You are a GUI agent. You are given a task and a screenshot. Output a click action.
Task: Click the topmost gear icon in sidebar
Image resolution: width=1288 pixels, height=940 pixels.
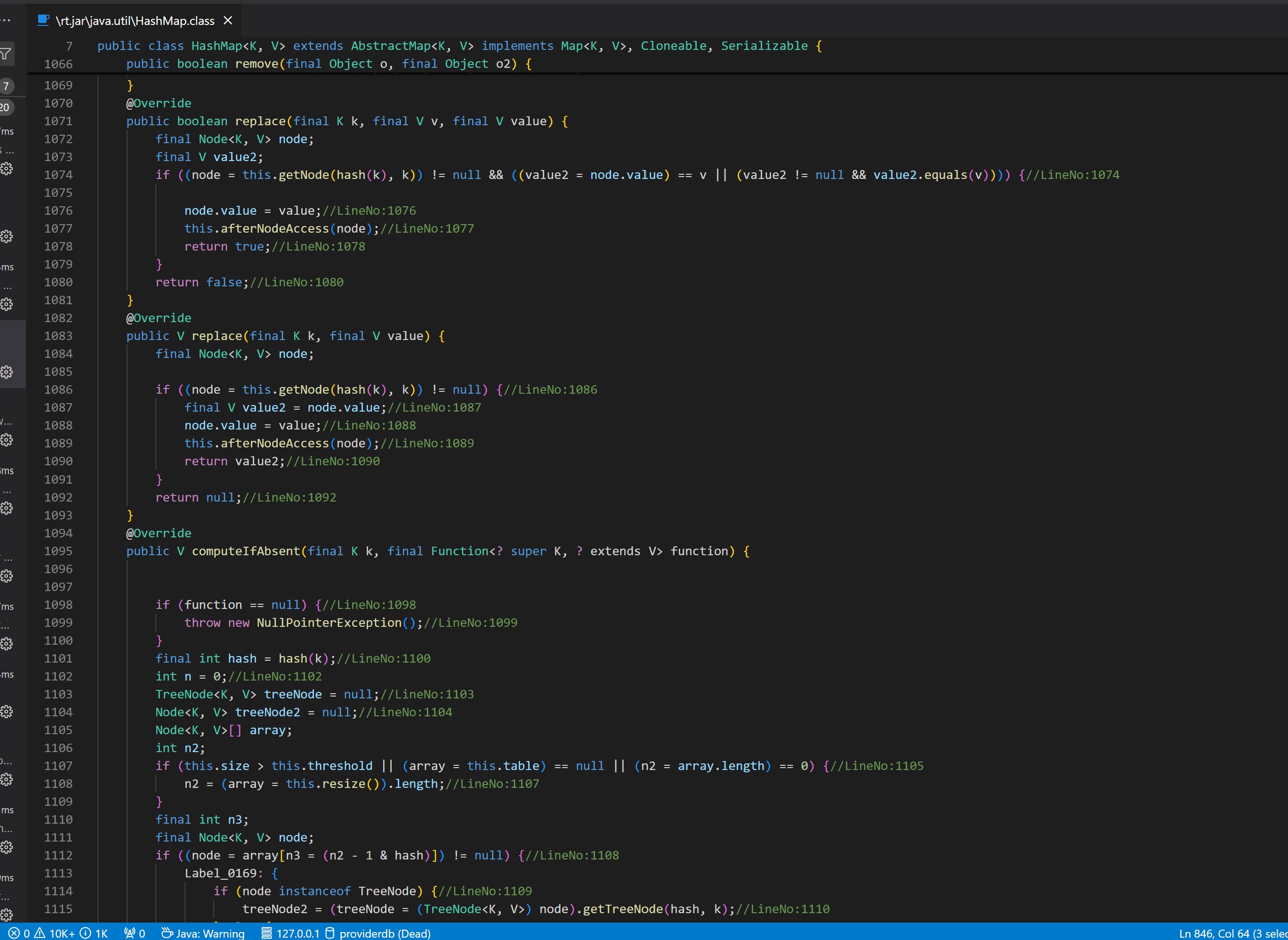point(6,169)
